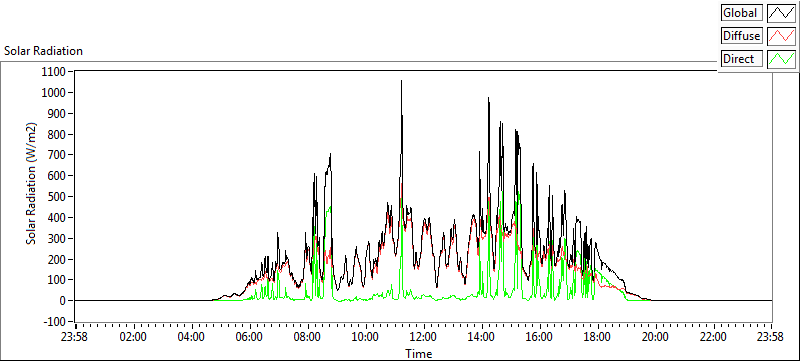Click the 20:00 time axis label
This screenshot has height=361, width=800.
[655, 337]
